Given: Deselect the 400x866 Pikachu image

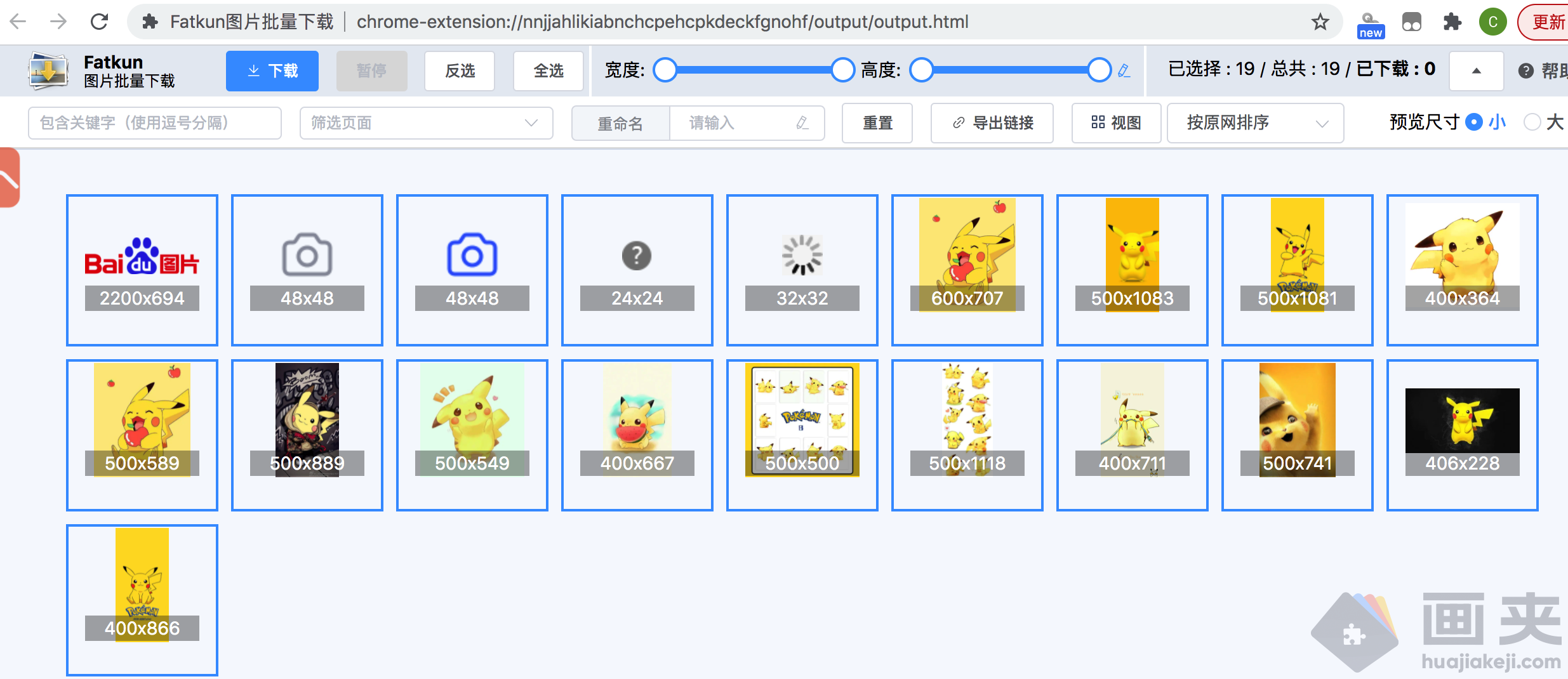Looking at the screenshot, I should click(142, 600).
